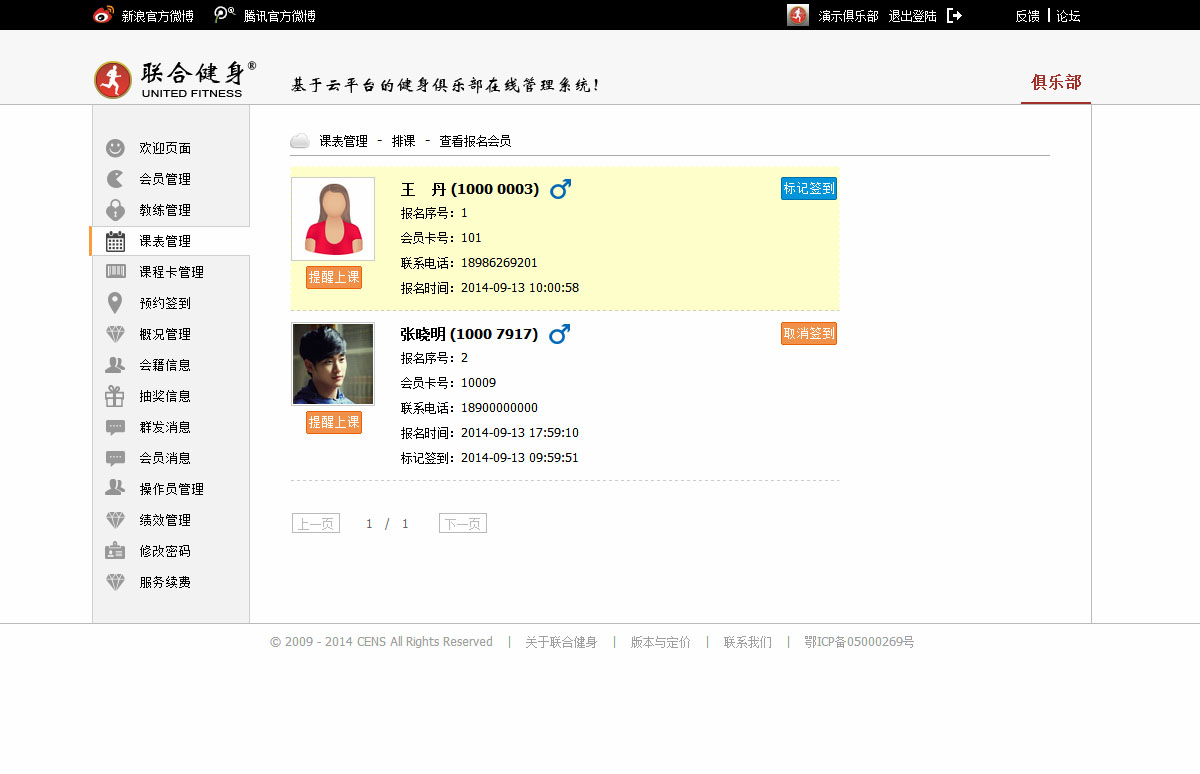
Task: Click the location pin check-in icon
Action: (116, 303)
